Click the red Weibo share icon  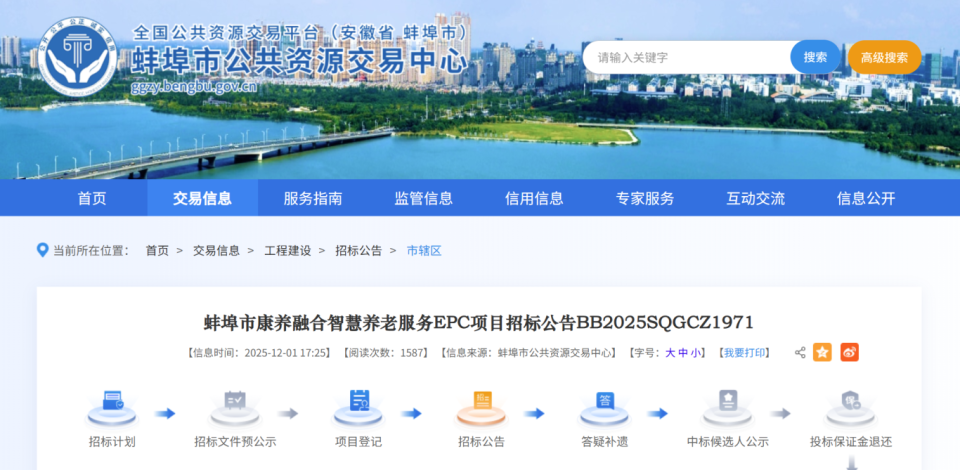tap(849, 352)
